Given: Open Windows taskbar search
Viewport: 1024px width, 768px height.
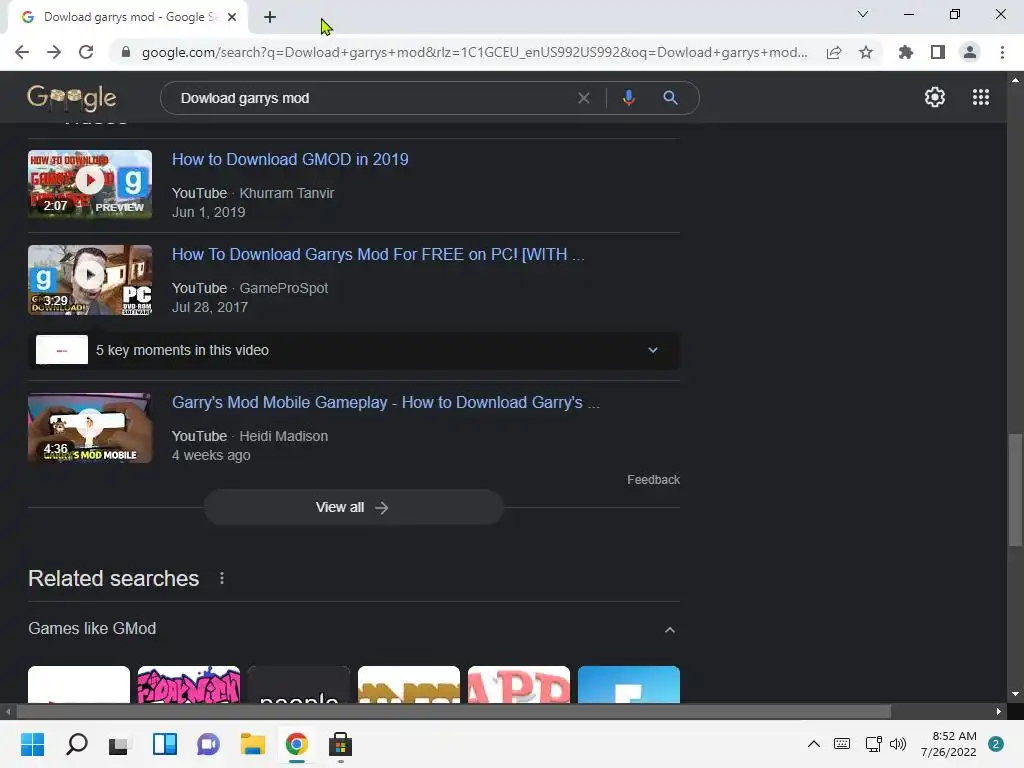Looking at the screenshot, I should click(x=76, y=744).
